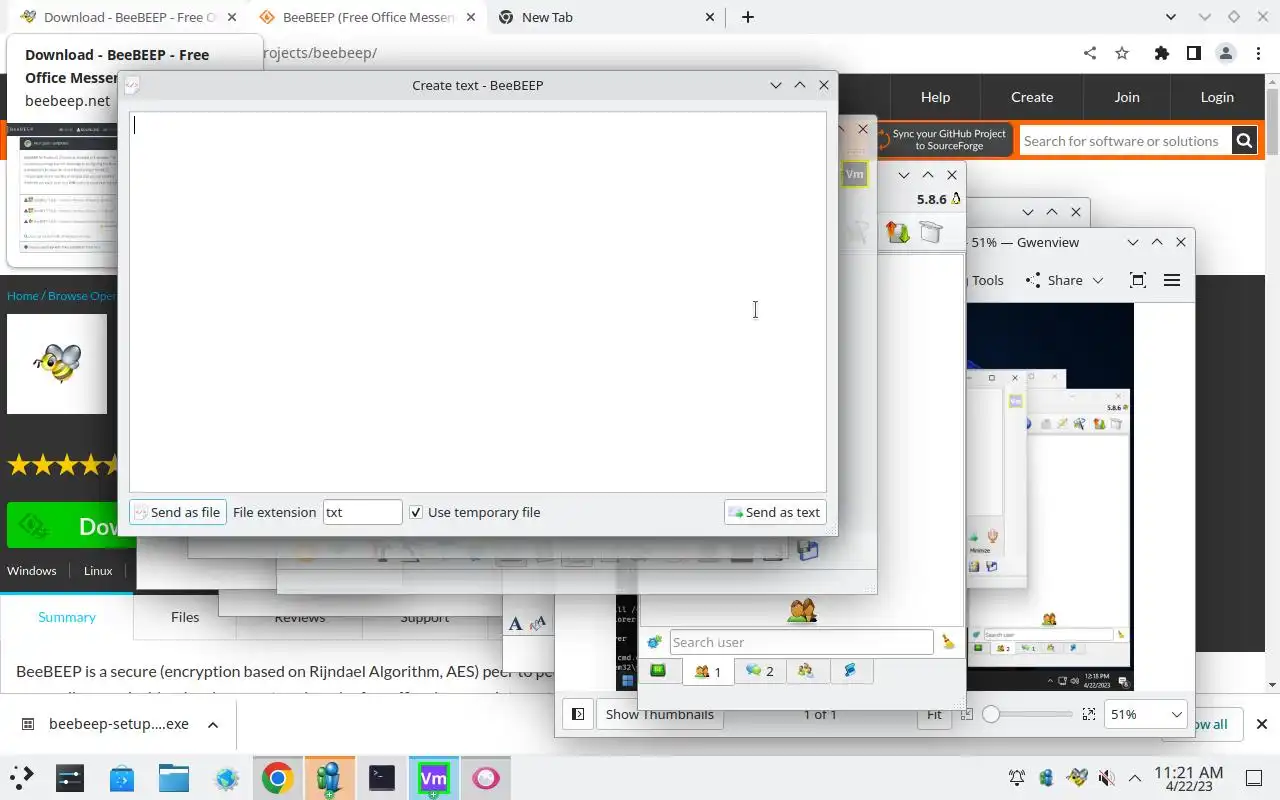This screenshot has height=800, width=1280.
Task: Click the Home breadcrumb link
Action: (x=22, y=296)
